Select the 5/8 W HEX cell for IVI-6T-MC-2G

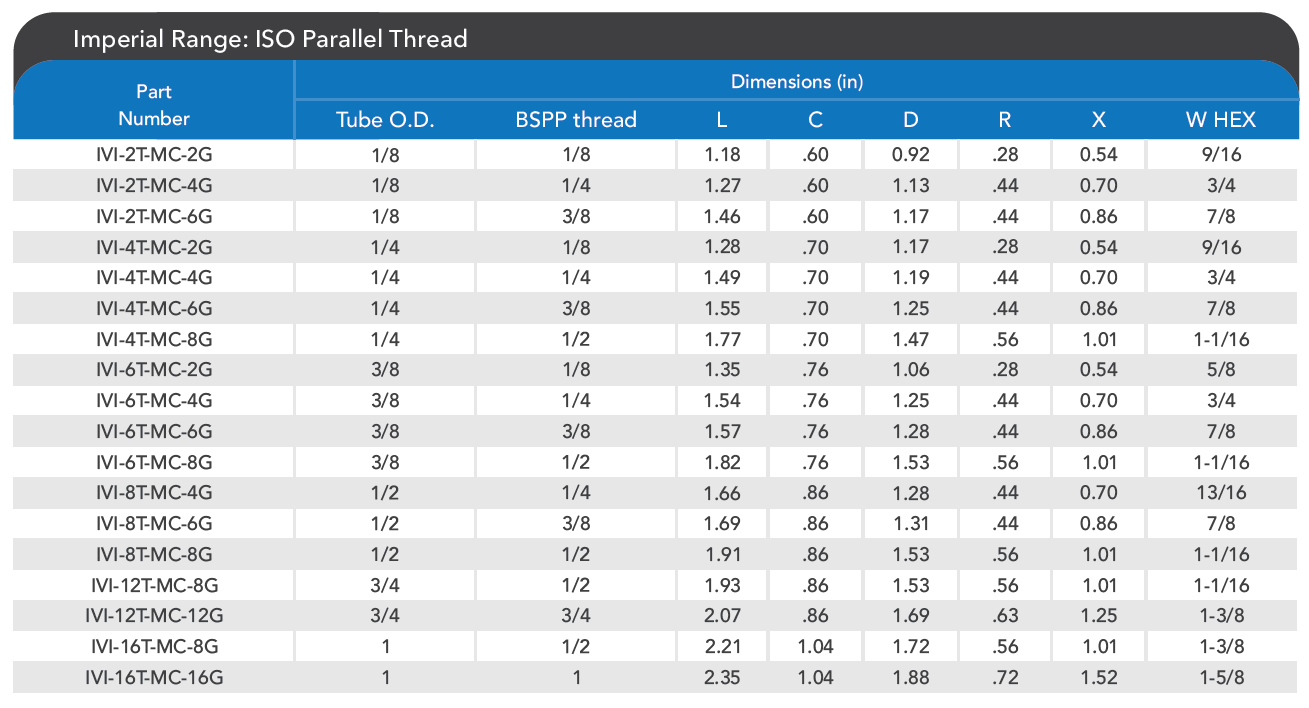click(x=1220, y=370)
